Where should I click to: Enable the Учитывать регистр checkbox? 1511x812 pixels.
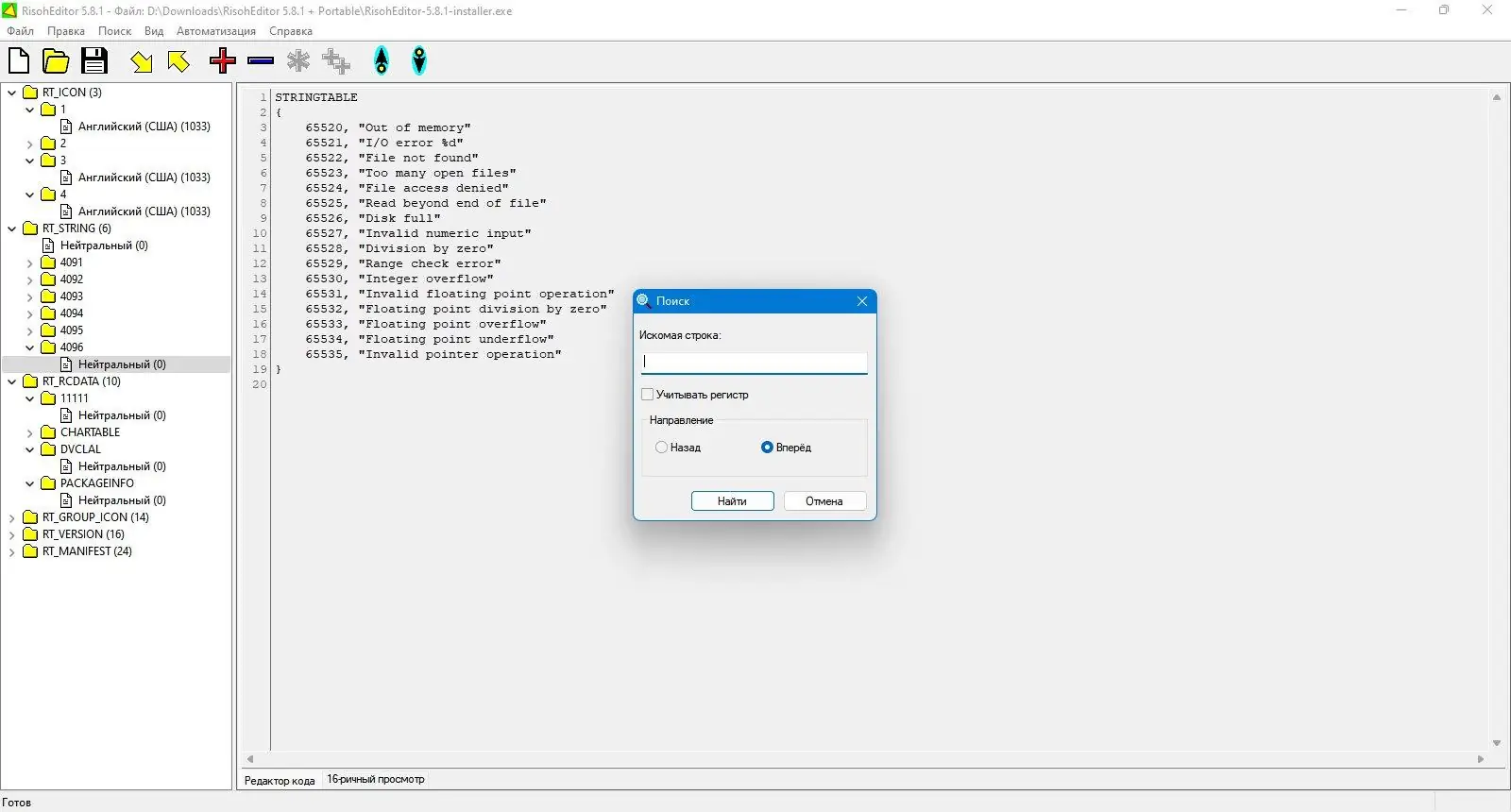(x=647, y=395)
